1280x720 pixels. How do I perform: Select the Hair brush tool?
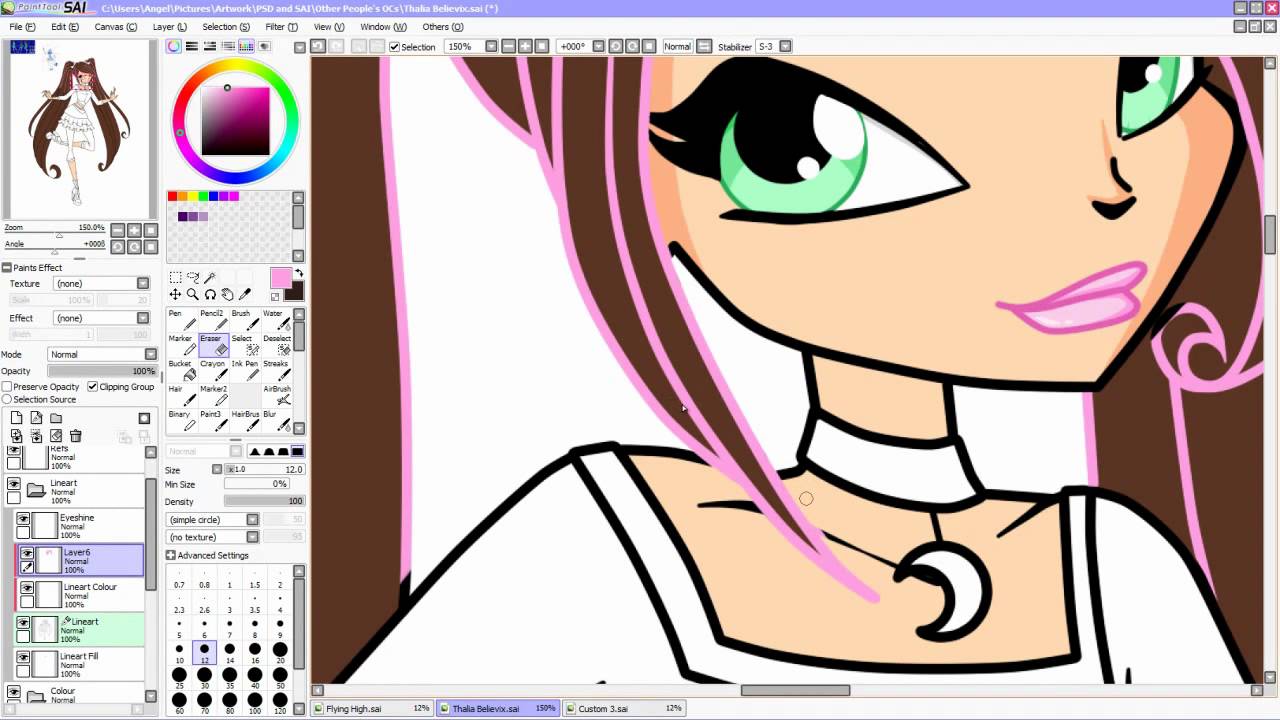coord(181,395)
